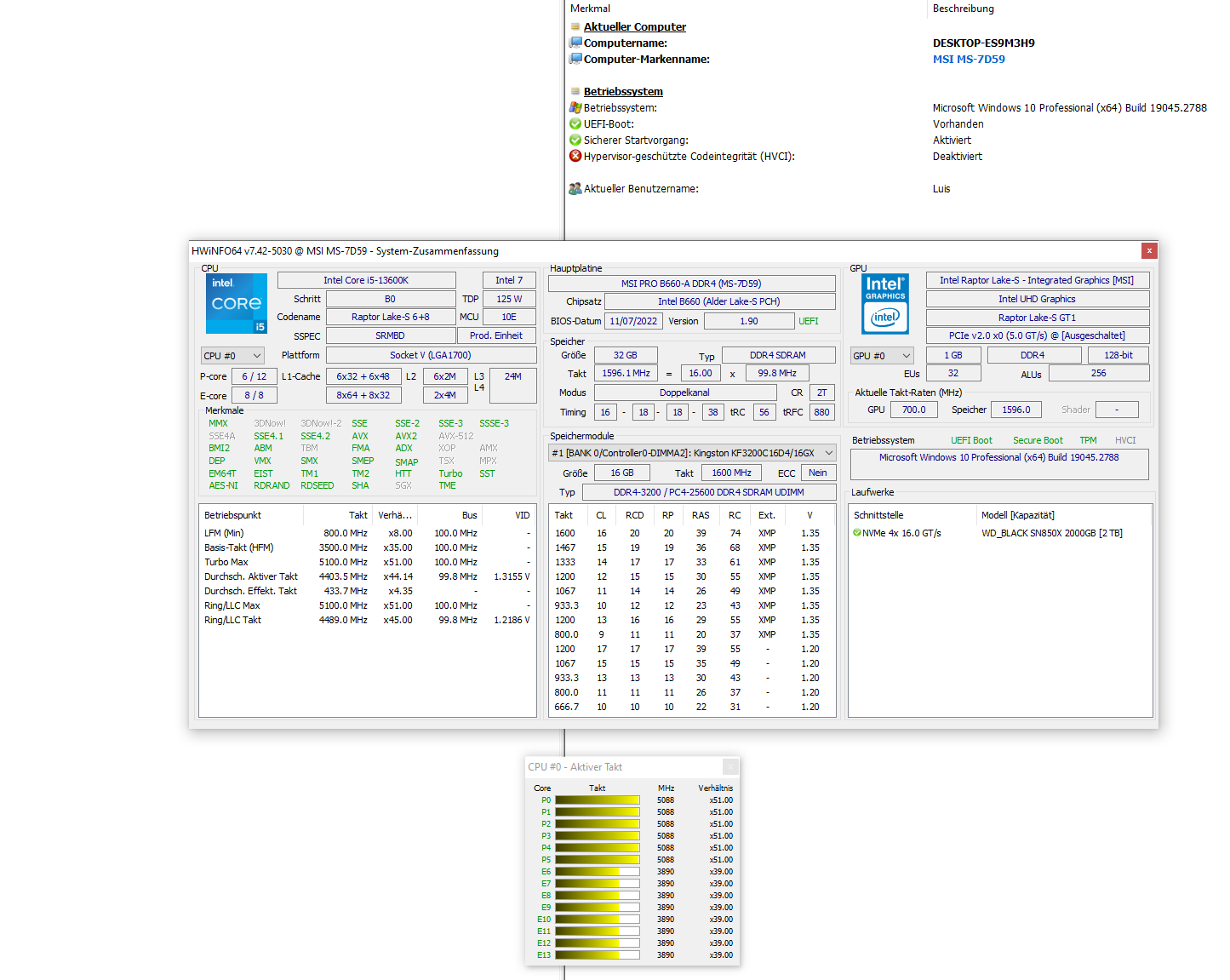Click green check icon for Sicherer Startvorgang

(575, 140)
